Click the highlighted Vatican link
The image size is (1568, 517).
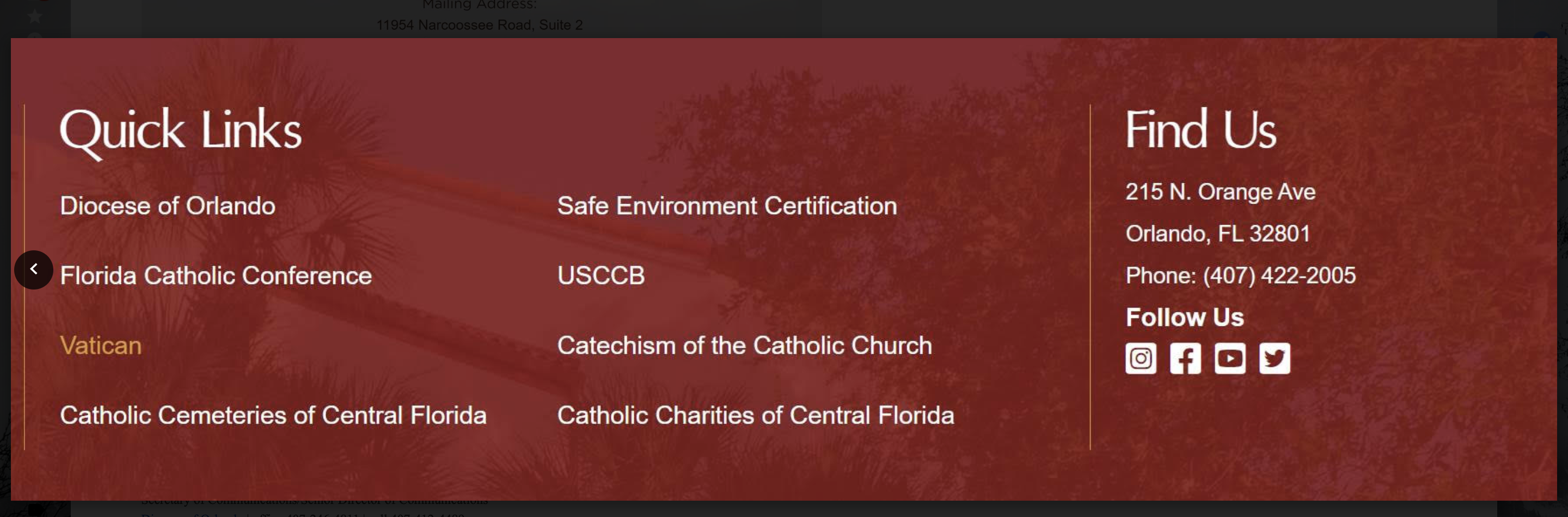tap(100, 346)
